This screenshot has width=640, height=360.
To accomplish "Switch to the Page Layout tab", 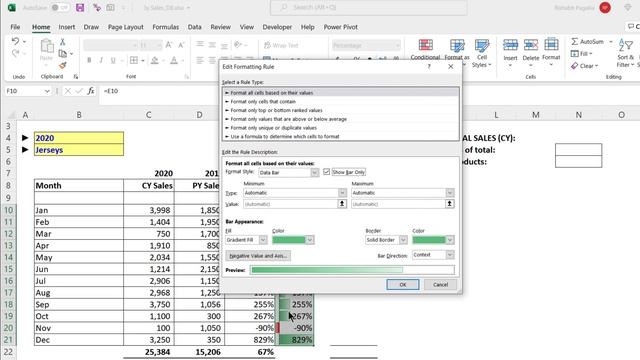I will point(126,27).
